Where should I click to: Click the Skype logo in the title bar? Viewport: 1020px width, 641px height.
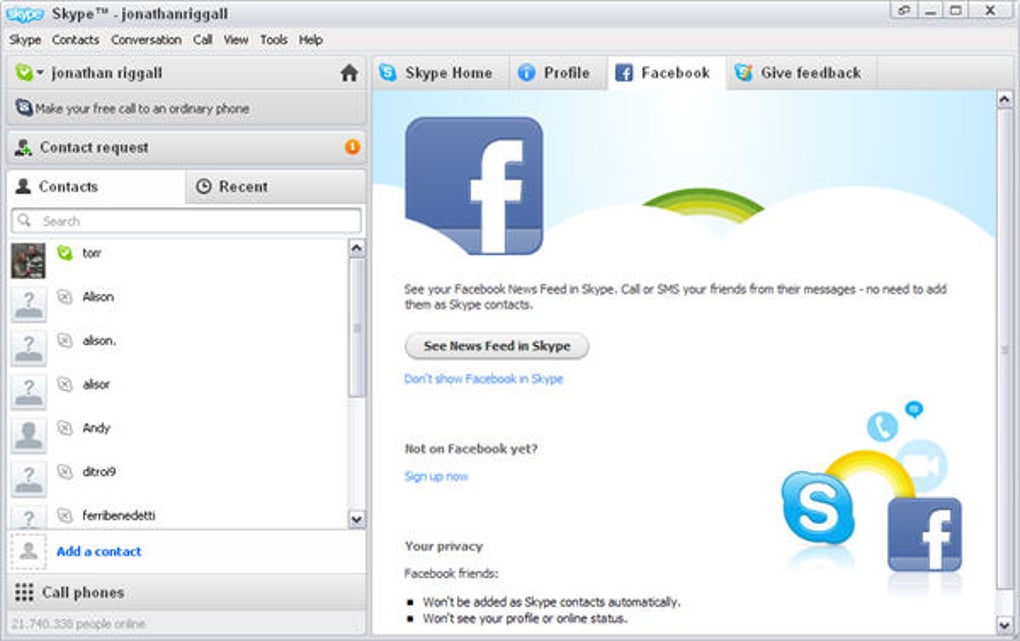click(x=25, y=14)
